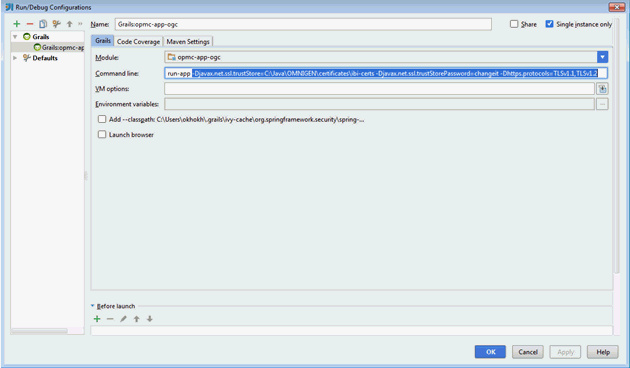This screenshot has height=368, width=630.
Task: Open environment variables browse button
Action: point(602,104)
